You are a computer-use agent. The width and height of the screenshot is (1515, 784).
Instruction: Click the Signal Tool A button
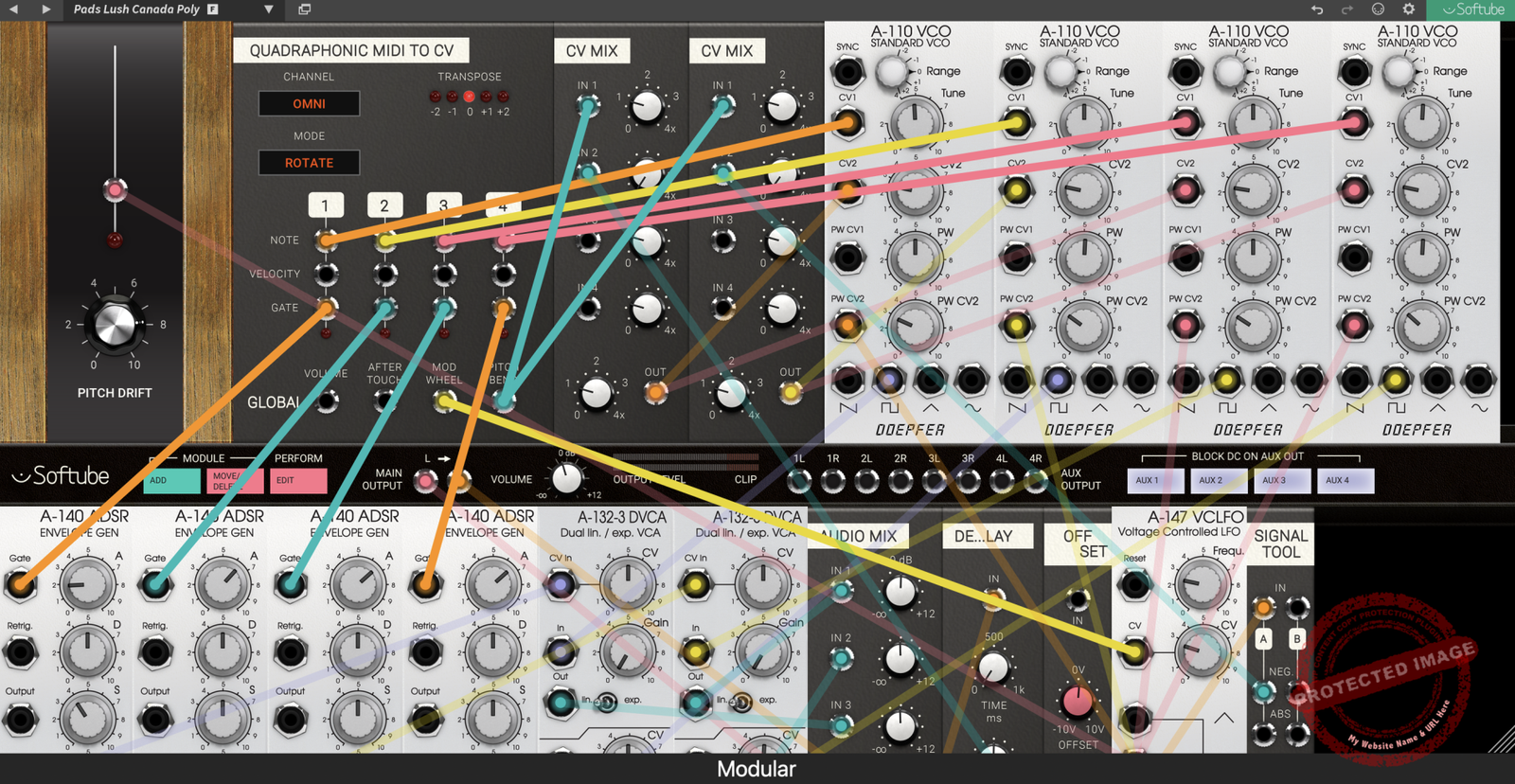tap(1263, 639)
